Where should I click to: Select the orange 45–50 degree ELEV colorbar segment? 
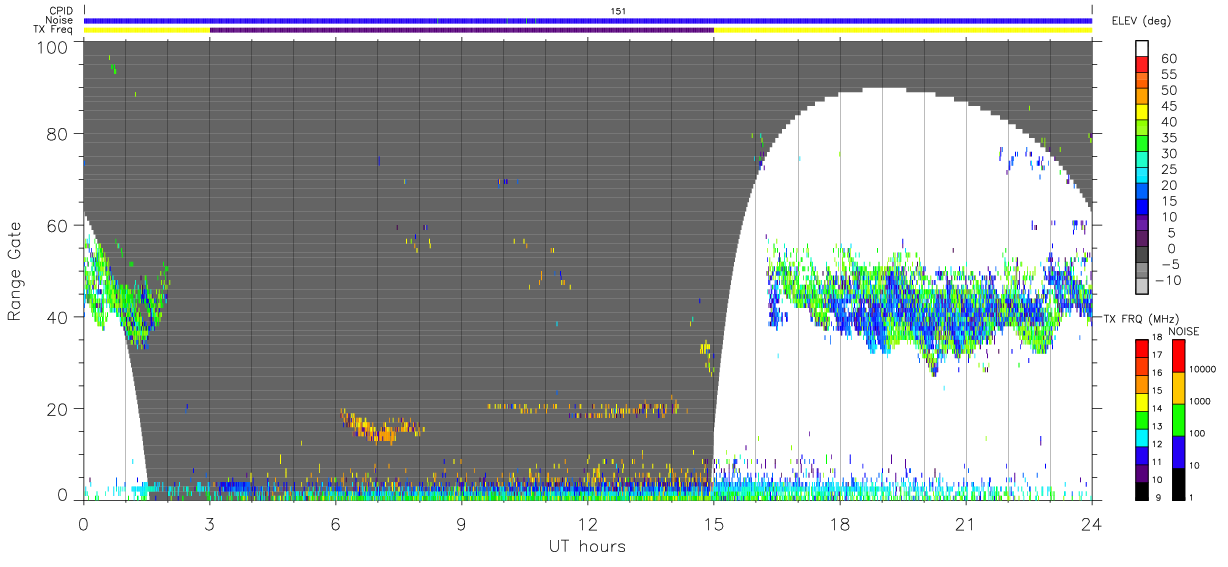[1142, 97]
